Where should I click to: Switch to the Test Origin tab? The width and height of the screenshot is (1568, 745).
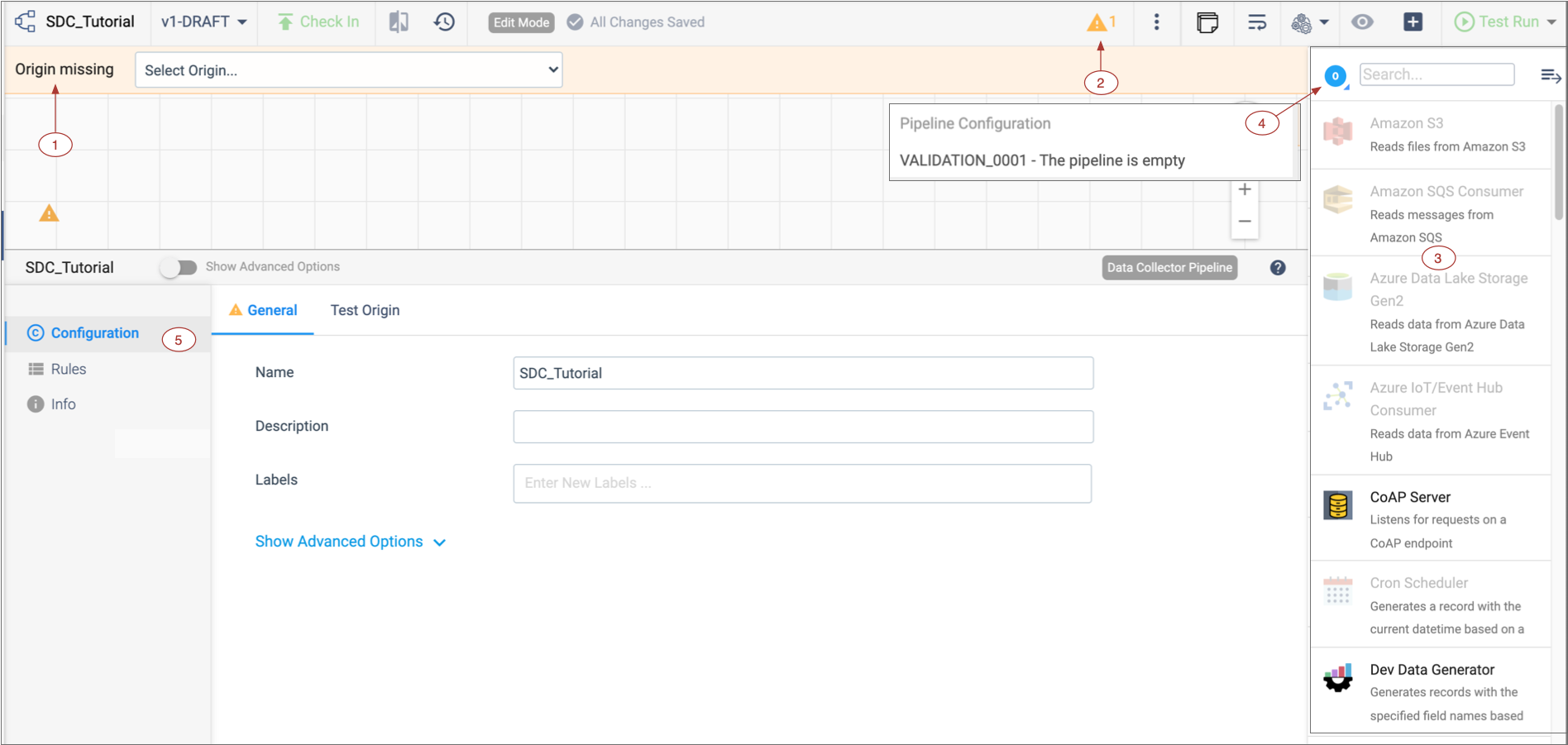365,310
